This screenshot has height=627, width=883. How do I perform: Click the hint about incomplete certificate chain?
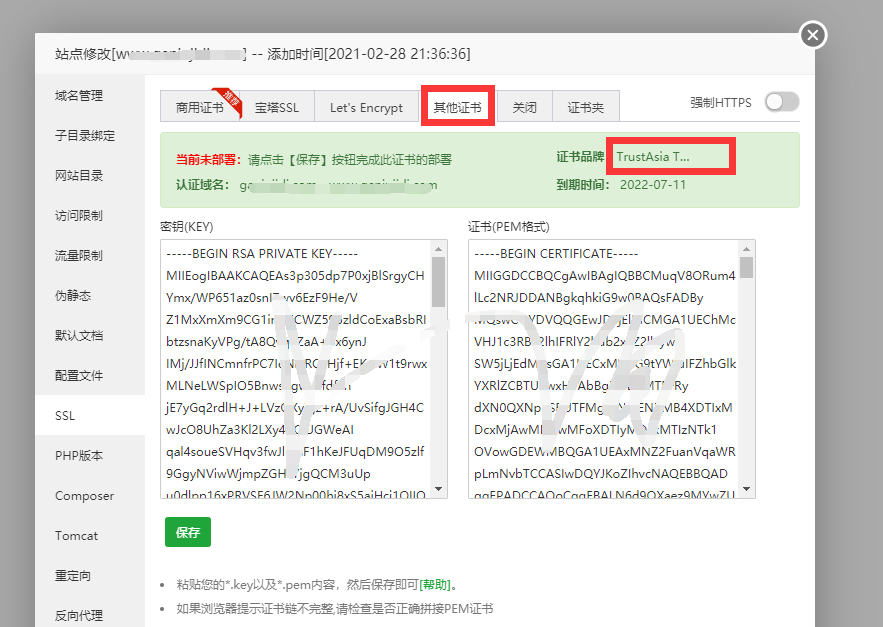[335, 608]
